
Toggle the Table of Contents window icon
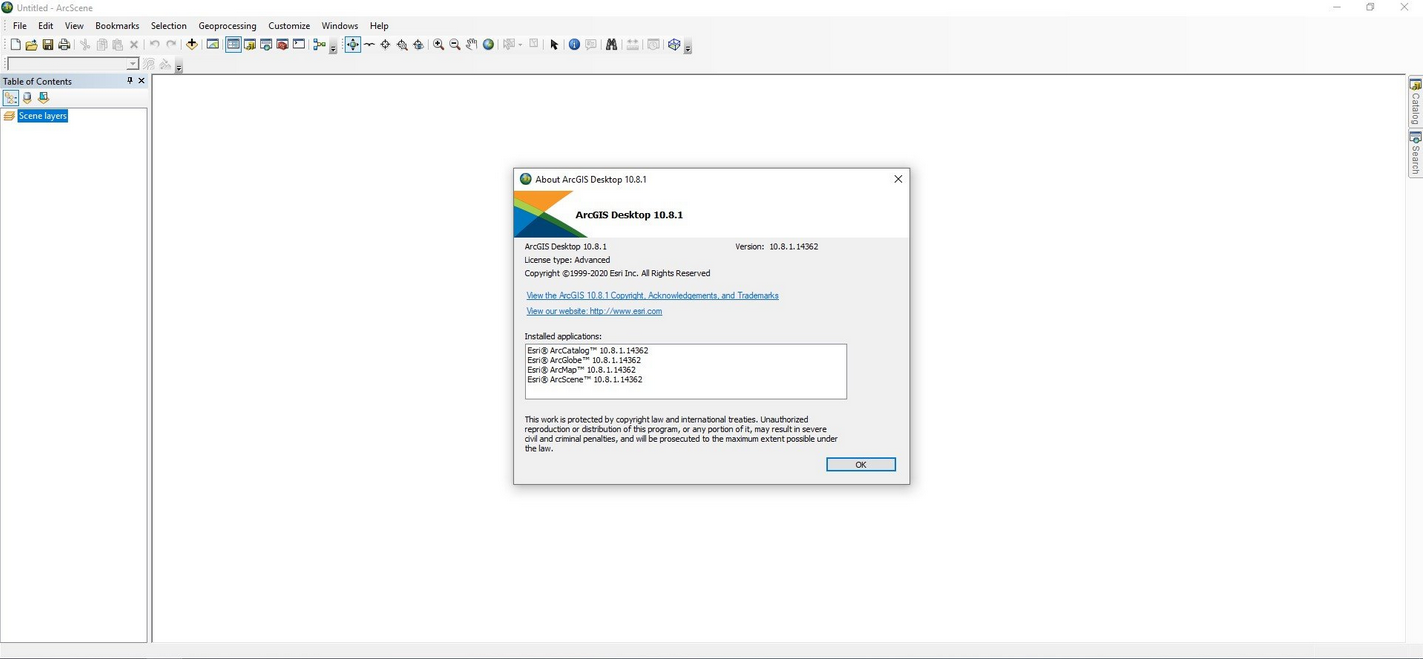coord(233,45)
